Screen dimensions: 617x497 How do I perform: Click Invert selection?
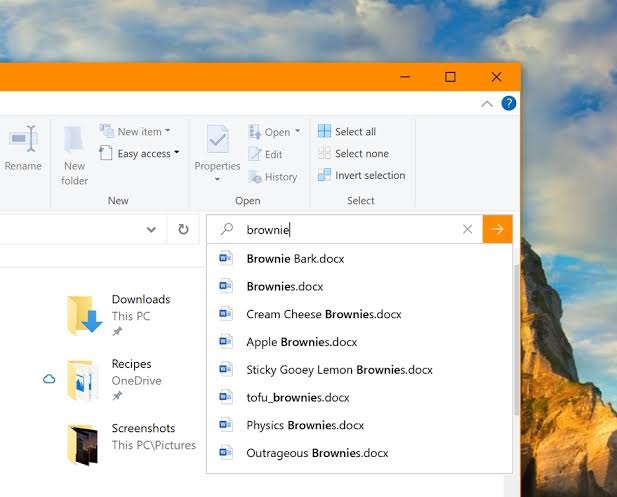click(360, 176)
